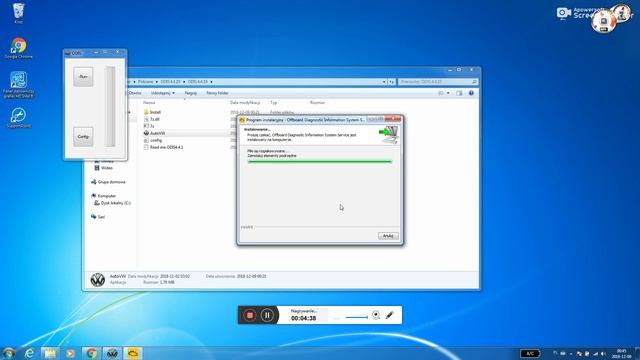Click the VW logo in details pane
The image size is (640, 360).
point(98,280)
